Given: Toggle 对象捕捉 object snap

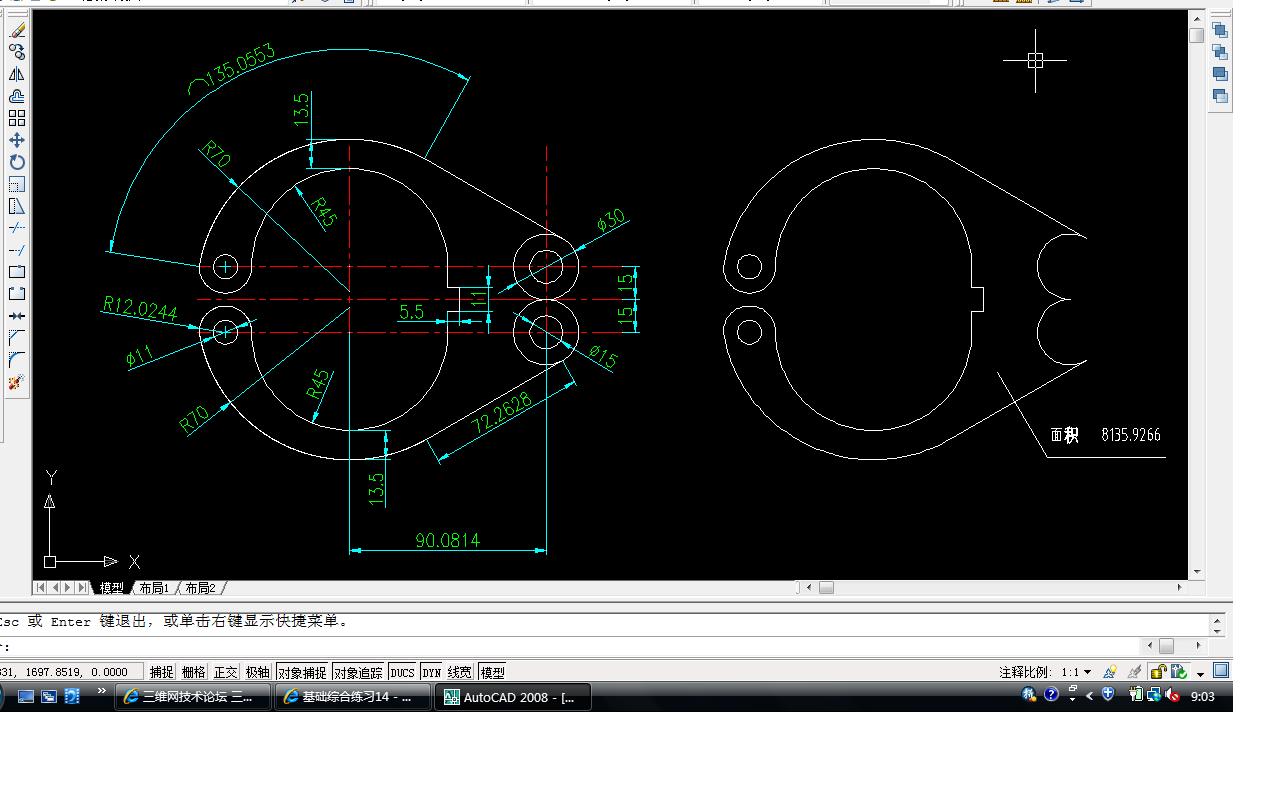Looking at the screenshot, I should click(302, 672).
